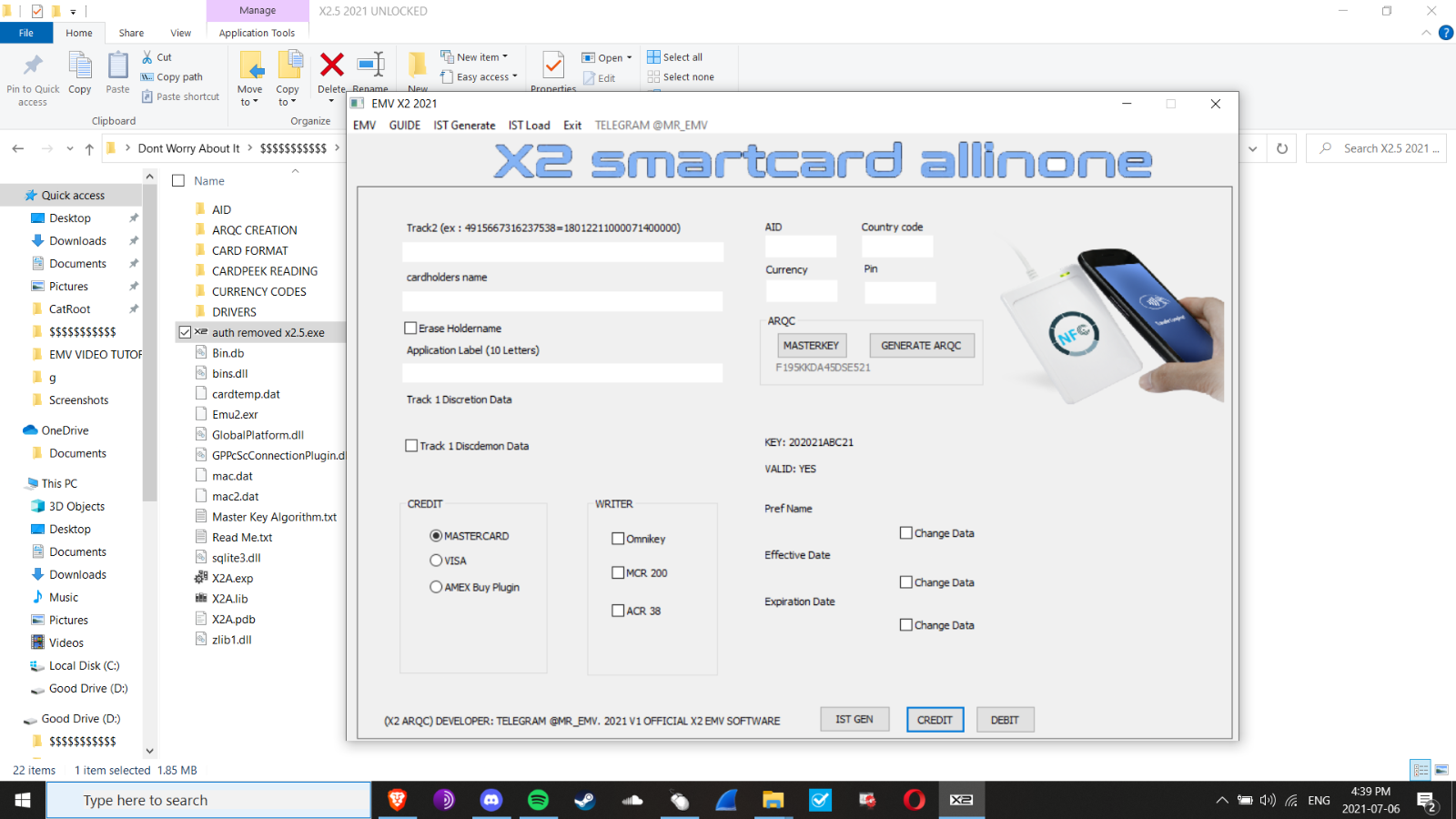The height and width of the screenshot is (819, 1456).
Task: Collapse the Explorer ribbon chevron
Action: (1426, 33)
